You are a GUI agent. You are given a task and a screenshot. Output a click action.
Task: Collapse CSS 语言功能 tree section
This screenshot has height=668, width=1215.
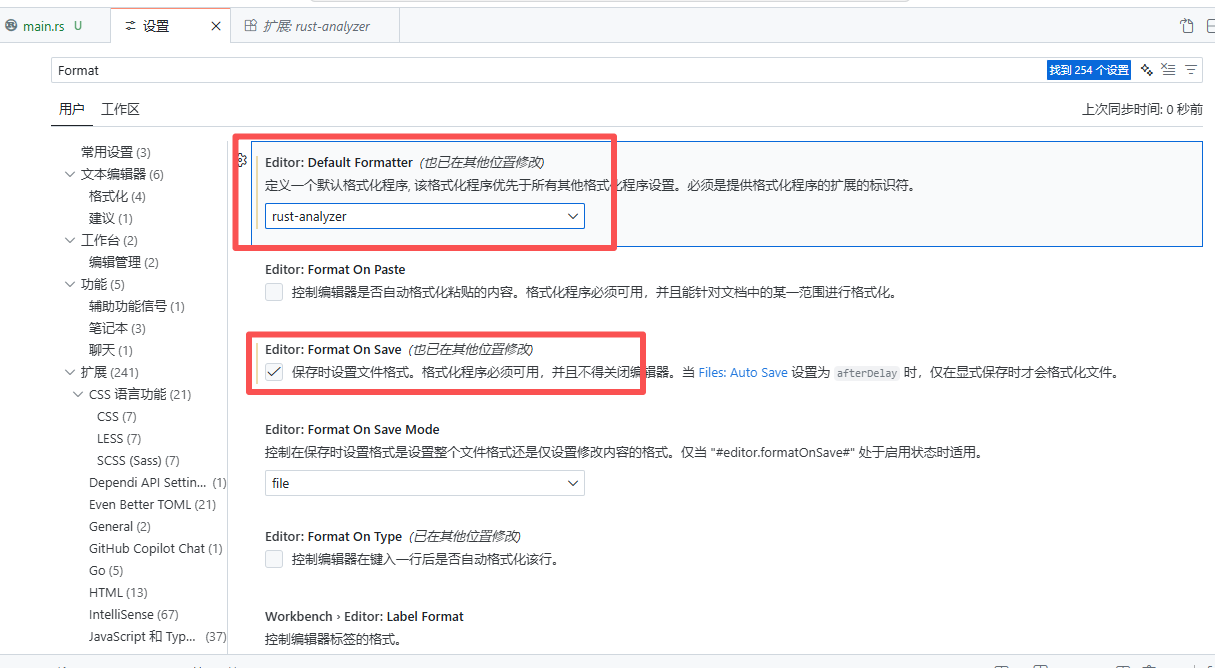click(79, 394)
